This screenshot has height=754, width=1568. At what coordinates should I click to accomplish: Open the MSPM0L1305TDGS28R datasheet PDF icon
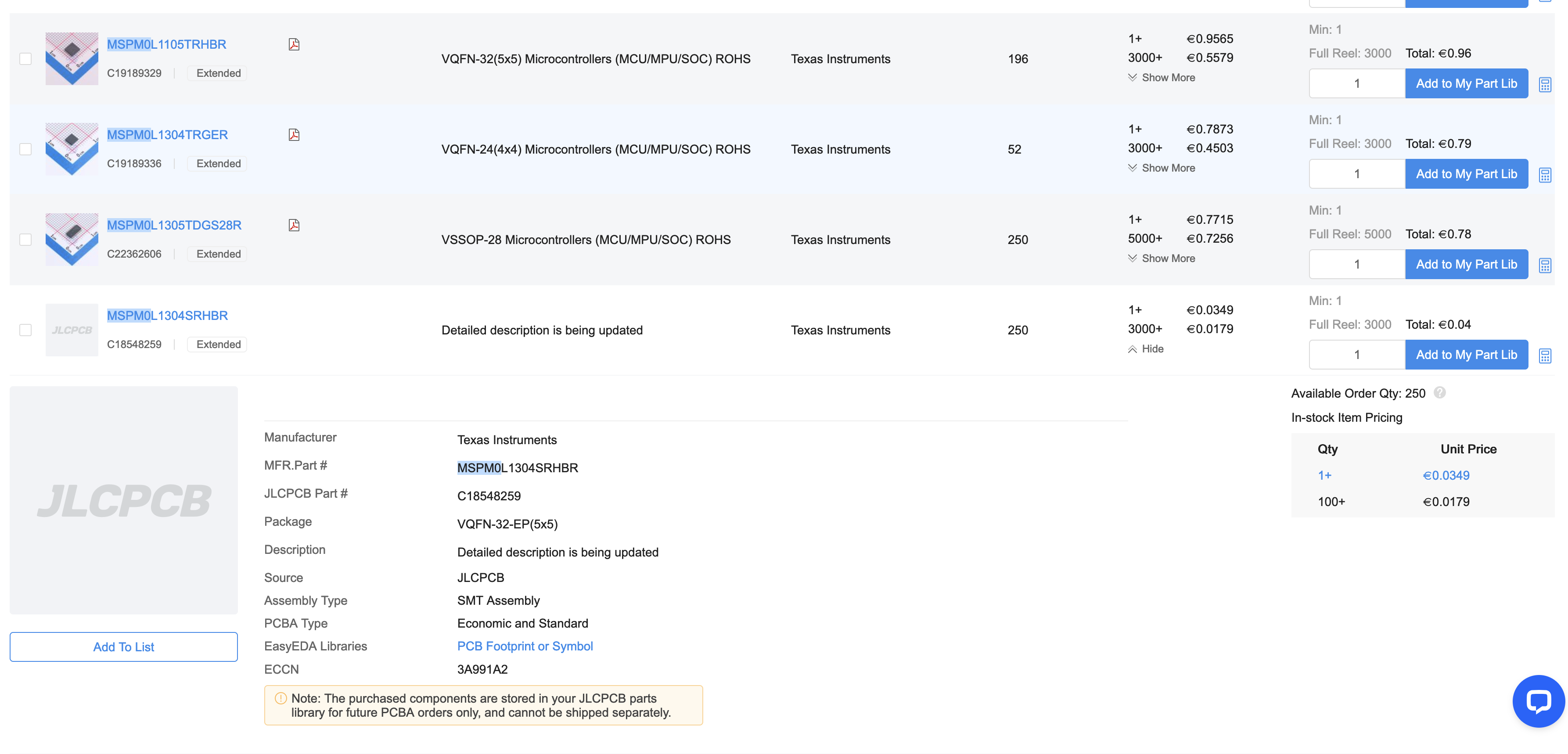tap(294, 225)
